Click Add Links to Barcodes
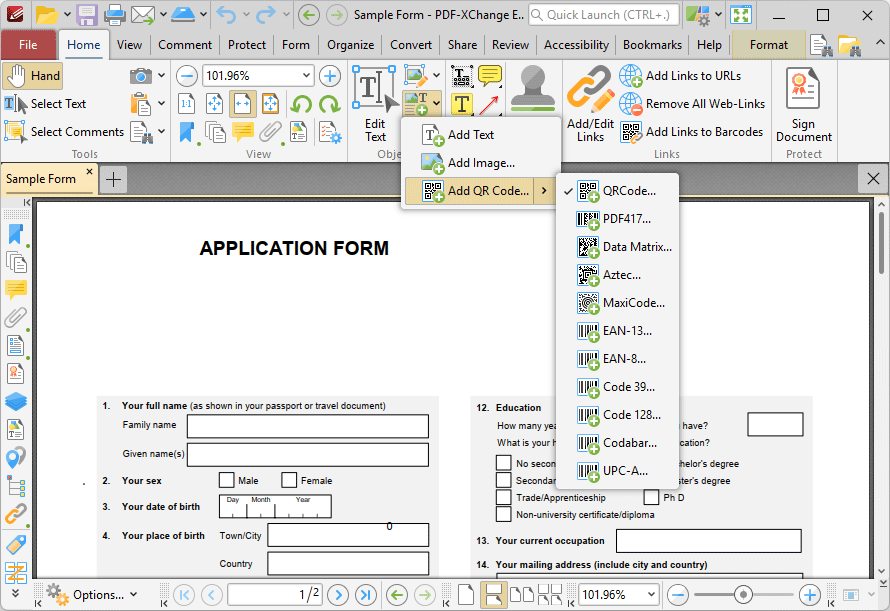This screenshot has width=890, height=611. click(x=691, y=132)
